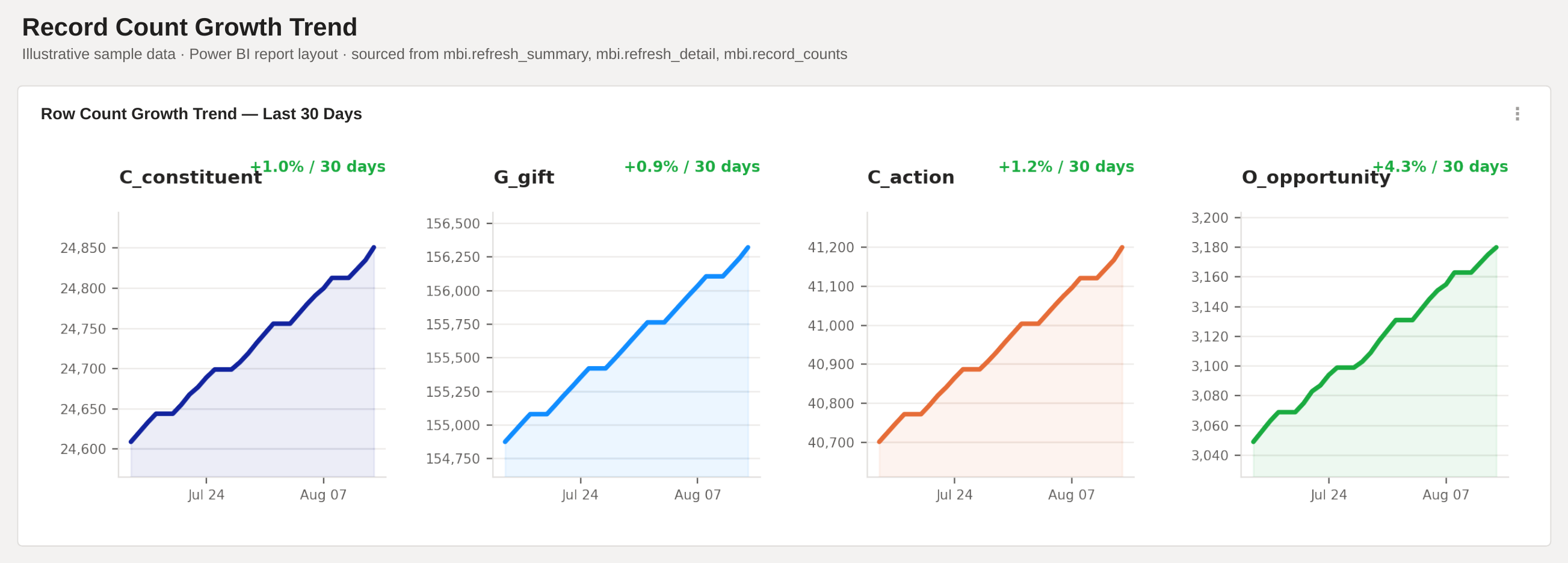The image size is (1568, 563).
Task: Click the Aug 07 date label under C_constituent chart
Action: [x=323, y=495]
